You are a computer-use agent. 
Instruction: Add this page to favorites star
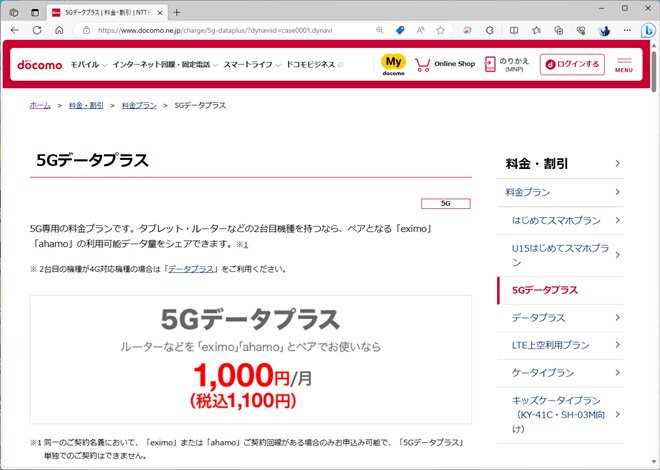(x=440, y=30)
